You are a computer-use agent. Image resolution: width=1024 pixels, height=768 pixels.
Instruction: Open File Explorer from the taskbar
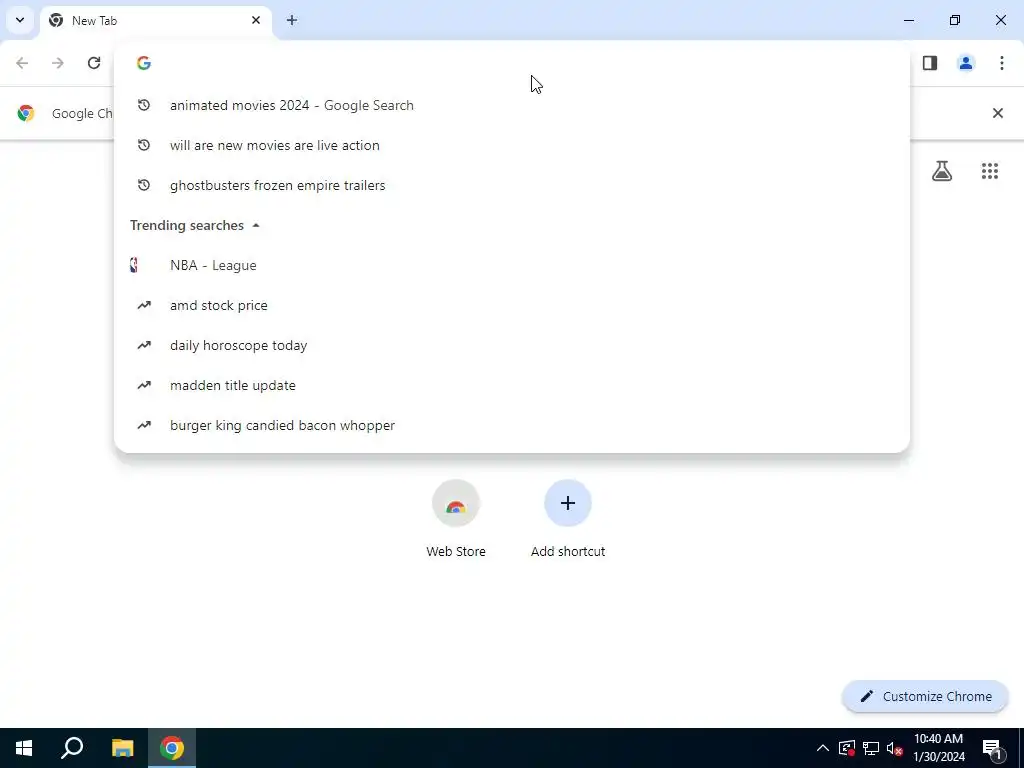point(122,748)
